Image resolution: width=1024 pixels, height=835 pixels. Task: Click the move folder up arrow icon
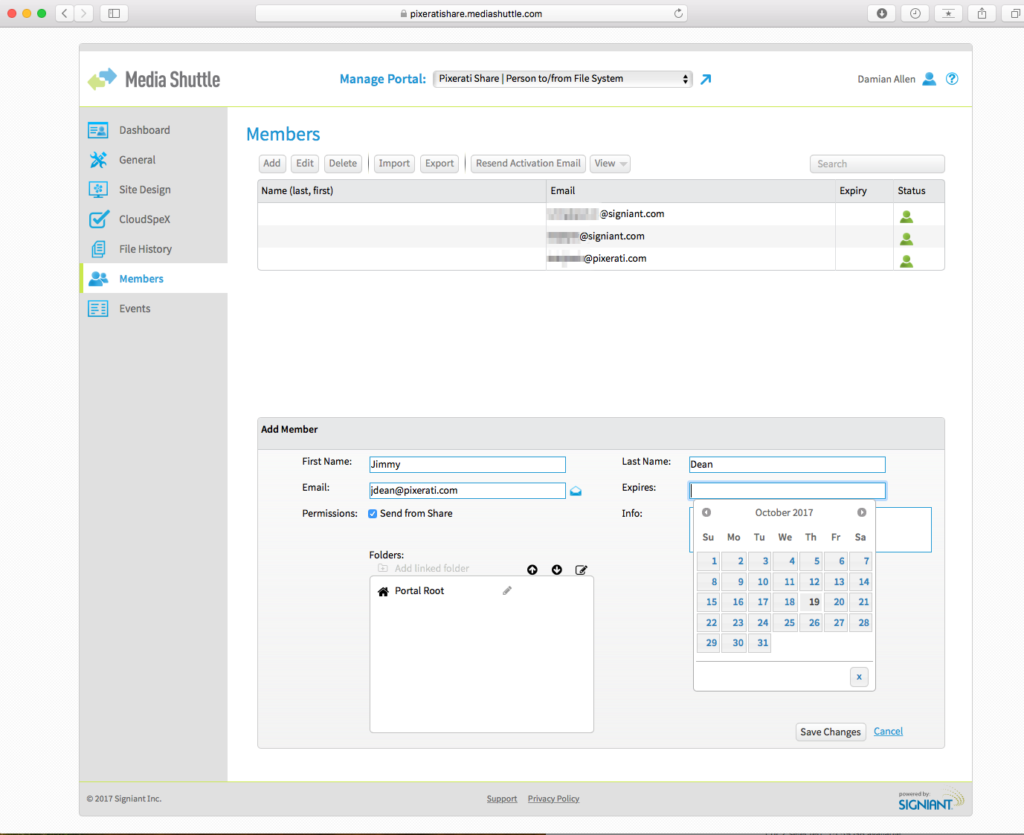[x=532, y=570]
